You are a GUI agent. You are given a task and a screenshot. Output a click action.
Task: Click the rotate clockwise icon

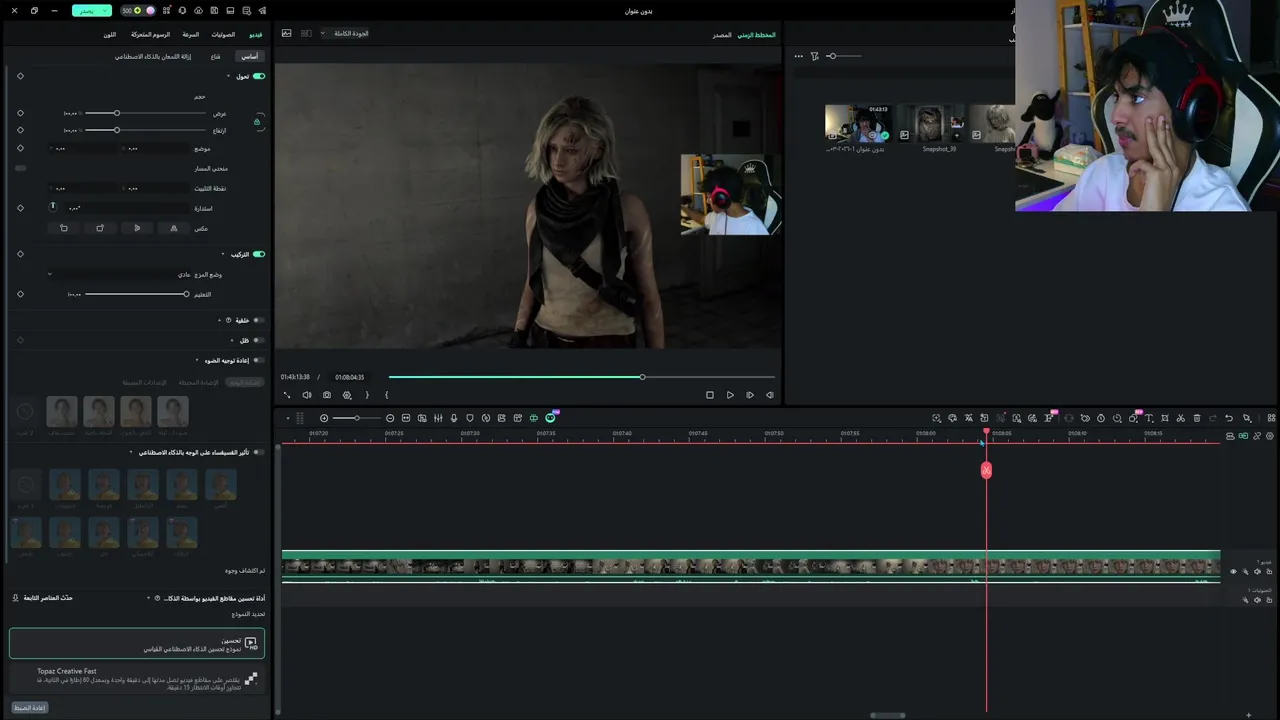[100, 228]
